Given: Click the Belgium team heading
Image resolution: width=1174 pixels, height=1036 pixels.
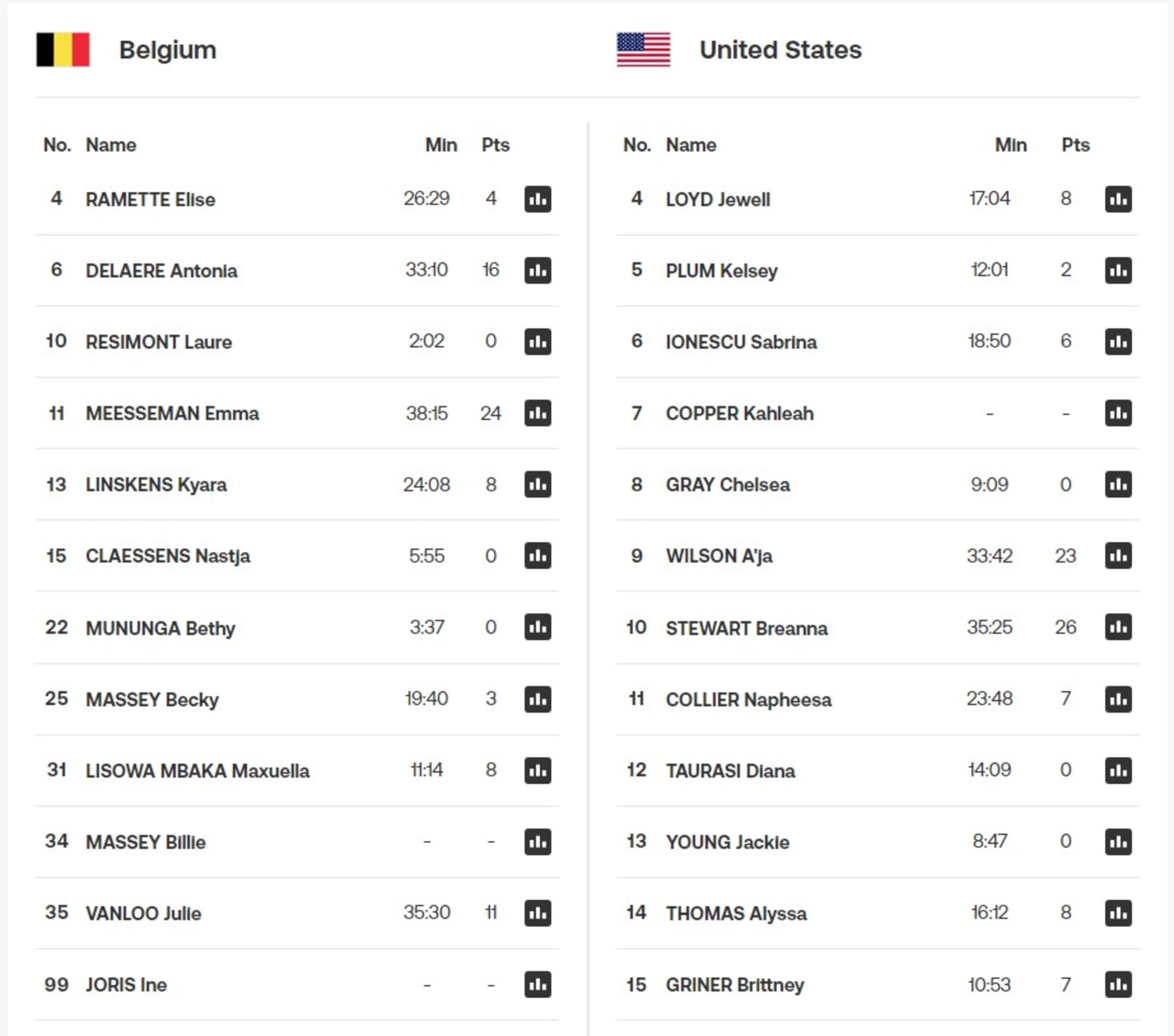Looking at the screenshot, I should click(168, 50).
